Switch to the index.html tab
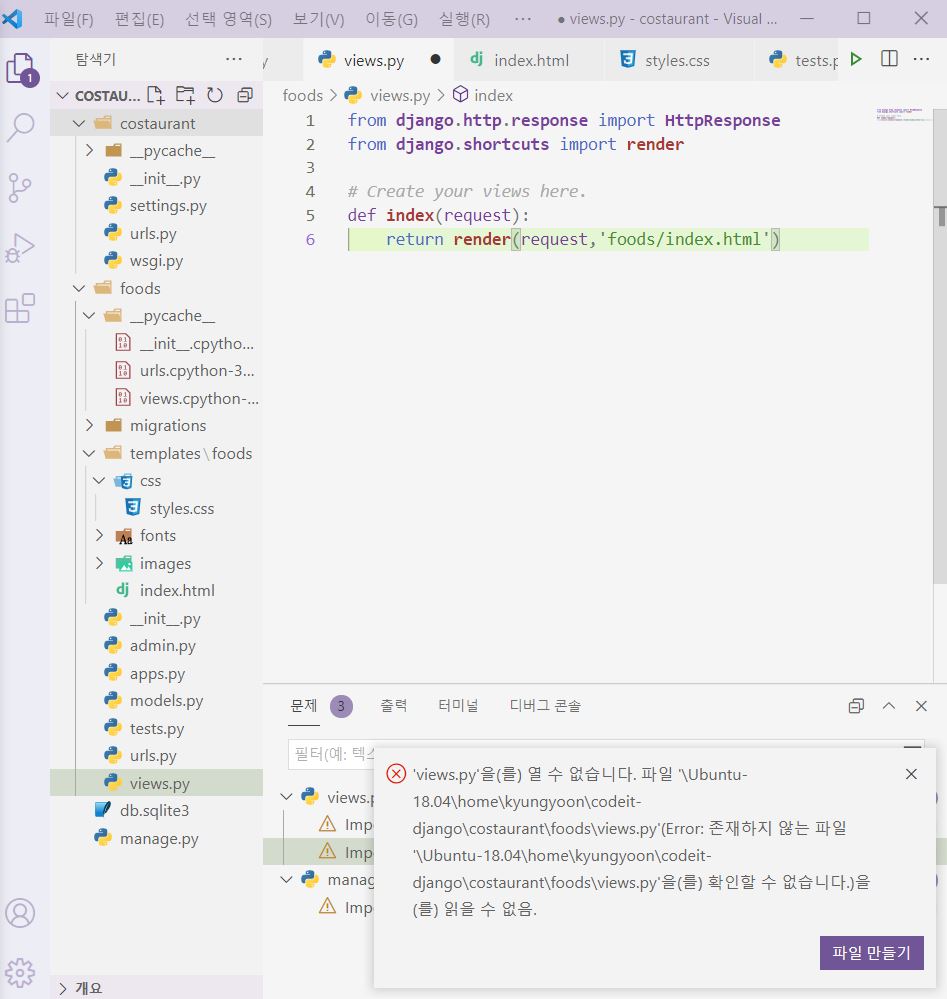Image resolution: width=947 pixels, height=999 pixels. click(x=531, y=60)
